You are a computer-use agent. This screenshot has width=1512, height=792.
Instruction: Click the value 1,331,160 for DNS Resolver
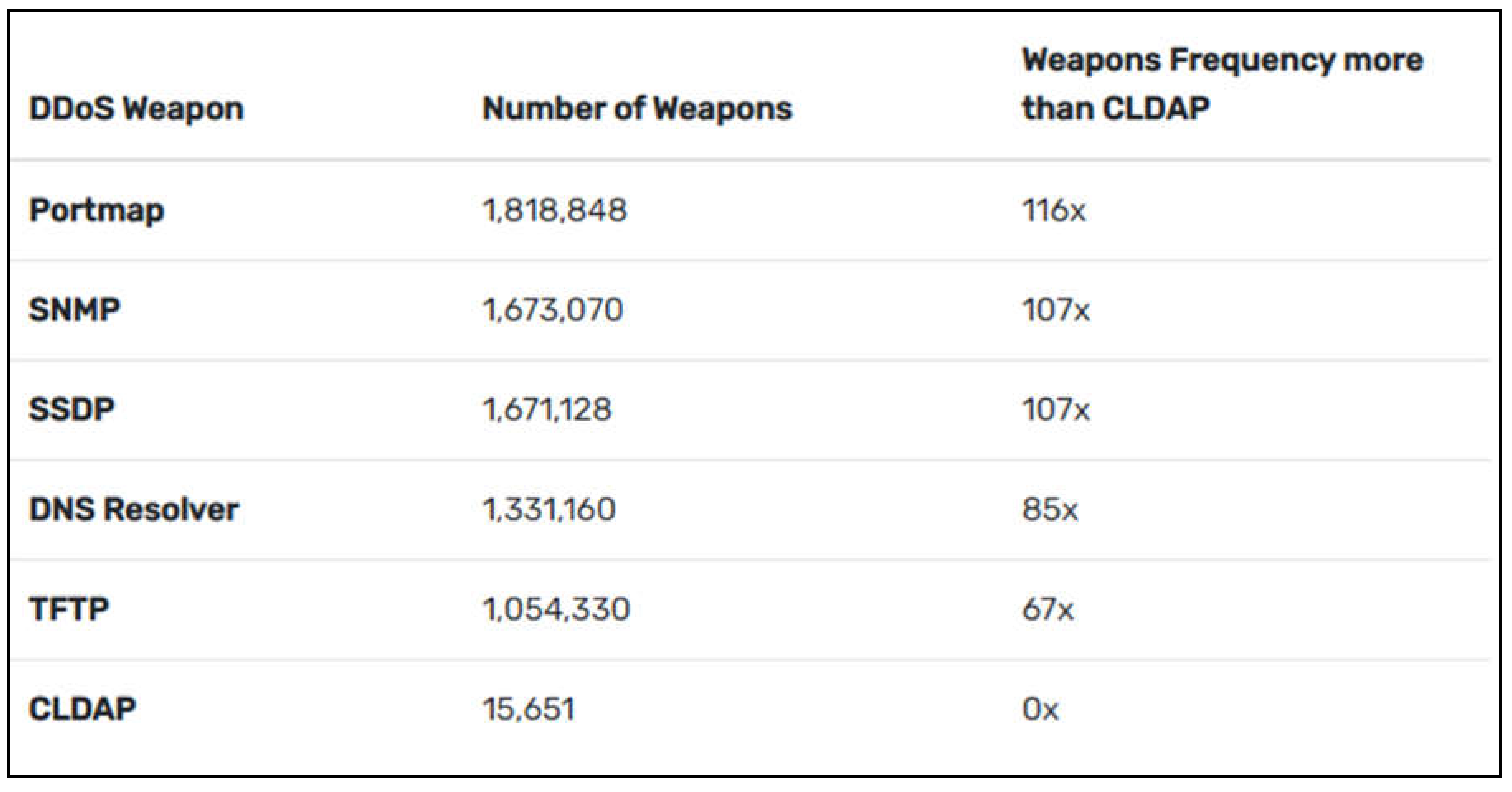549,509
